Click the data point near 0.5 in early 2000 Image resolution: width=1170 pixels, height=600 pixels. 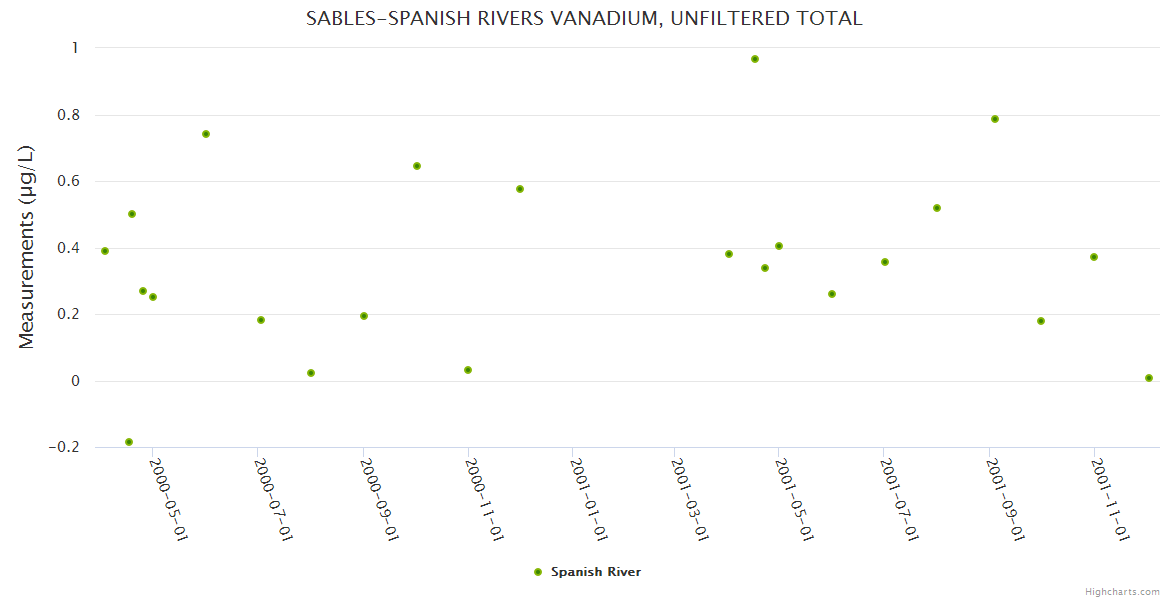click(132, 214)
